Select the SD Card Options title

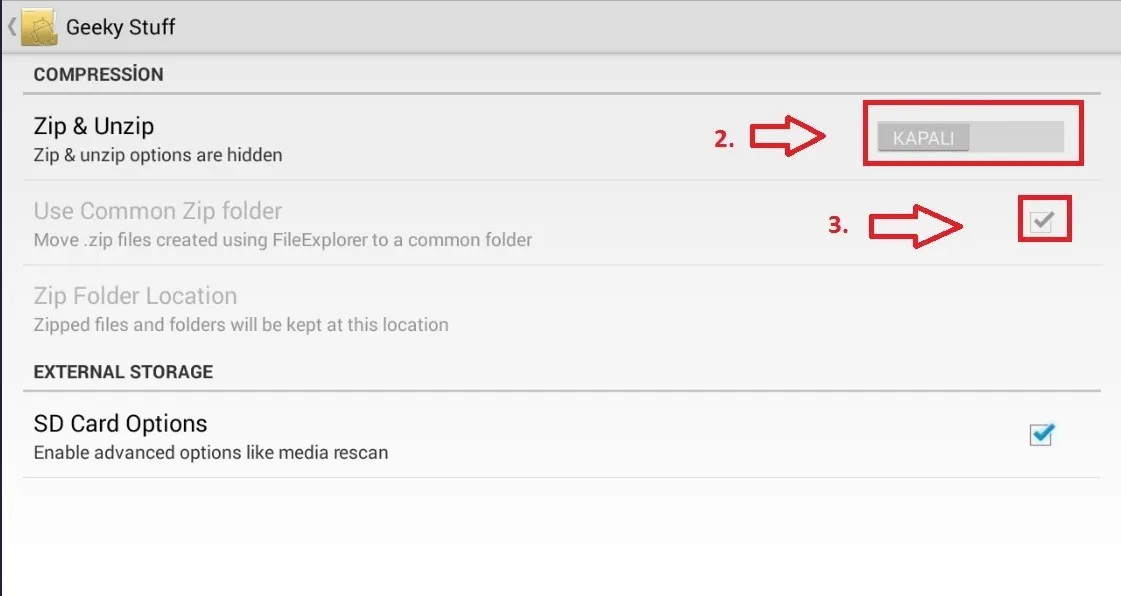(120, 424)
